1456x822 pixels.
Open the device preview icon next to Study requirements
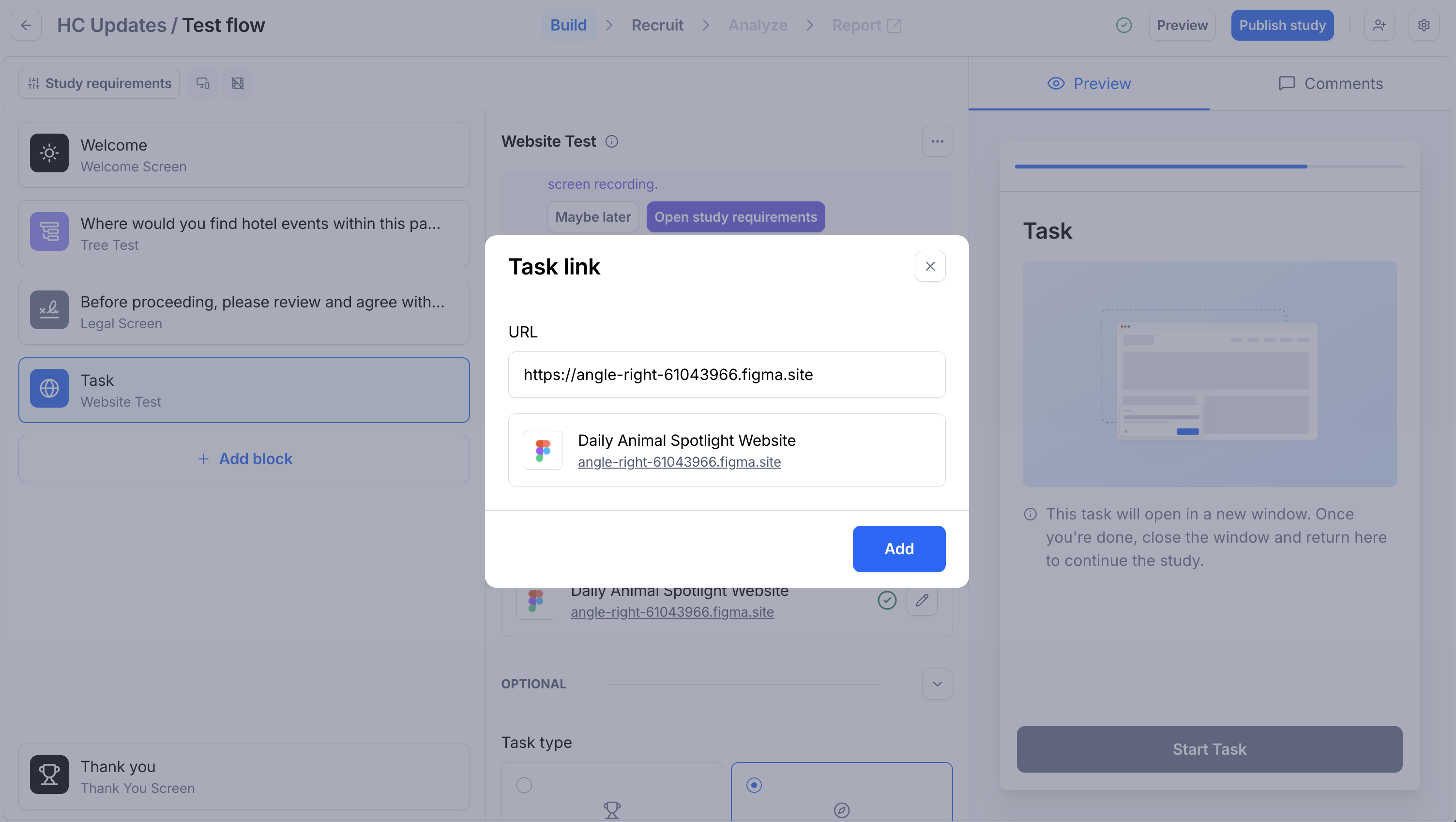coord(203,84)
